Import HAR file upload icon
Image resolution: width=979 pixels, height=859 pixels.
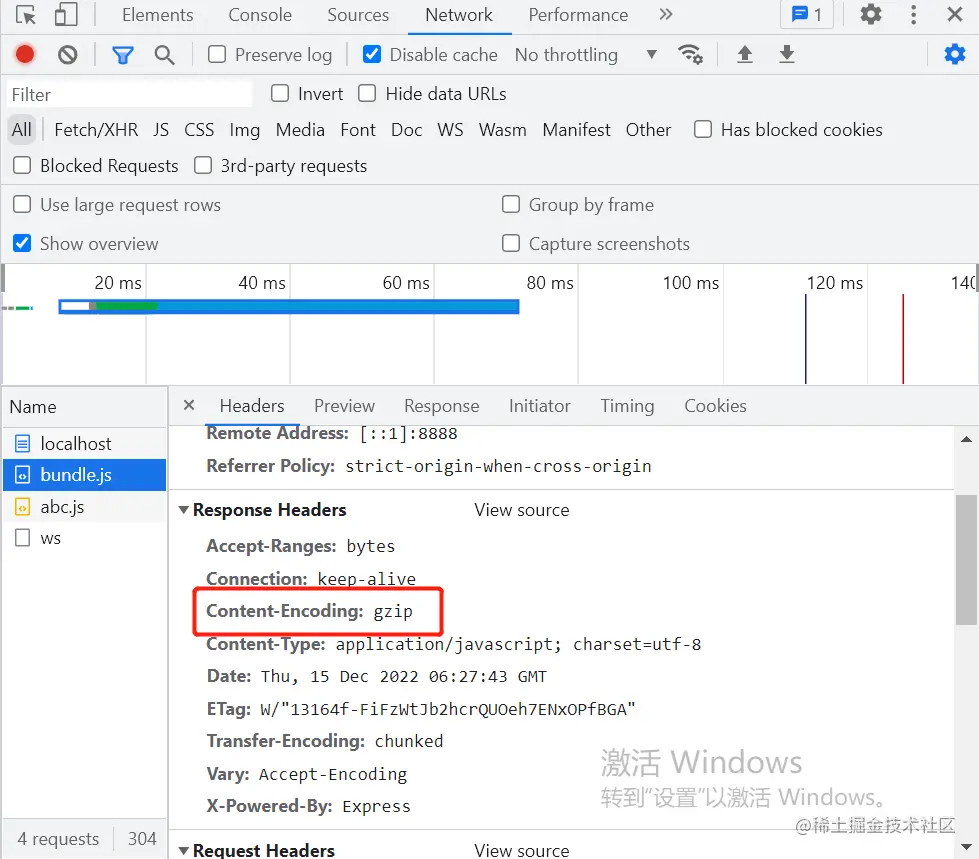click(744, 55)
